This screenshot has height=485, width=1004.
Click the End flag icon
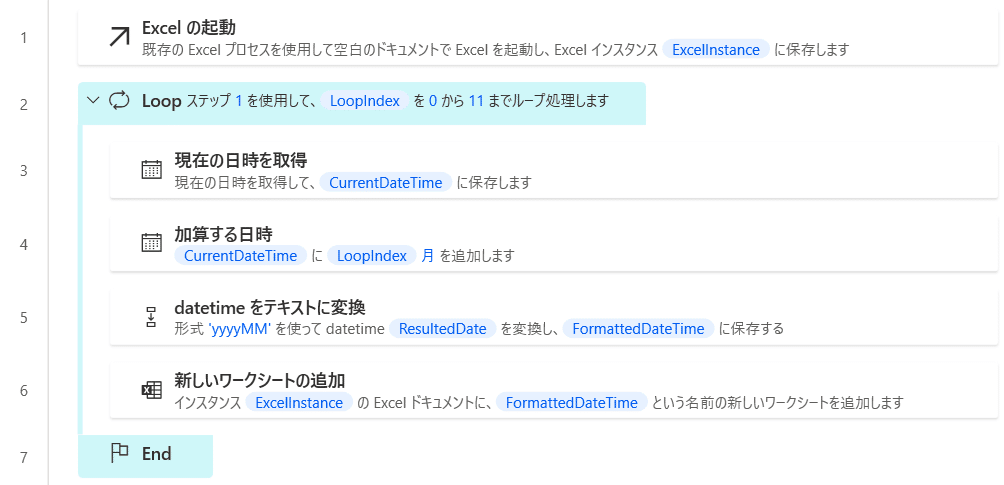(x=120, y=454)
